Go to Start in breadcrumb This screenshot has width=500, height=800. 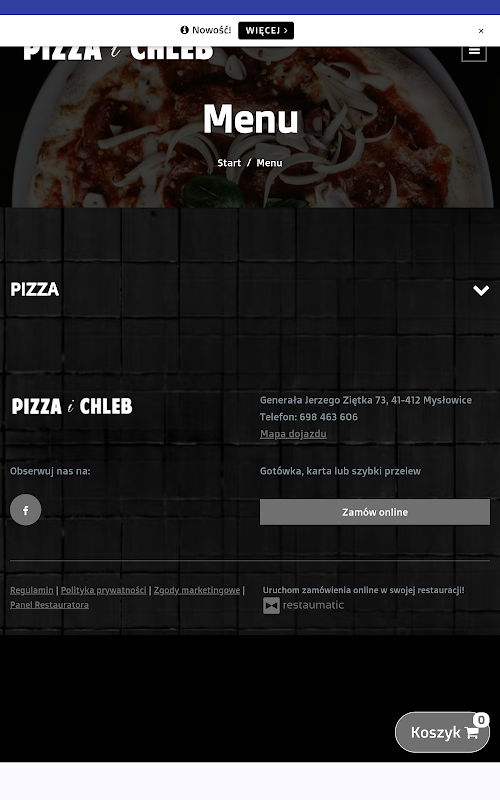pos(229,163)
